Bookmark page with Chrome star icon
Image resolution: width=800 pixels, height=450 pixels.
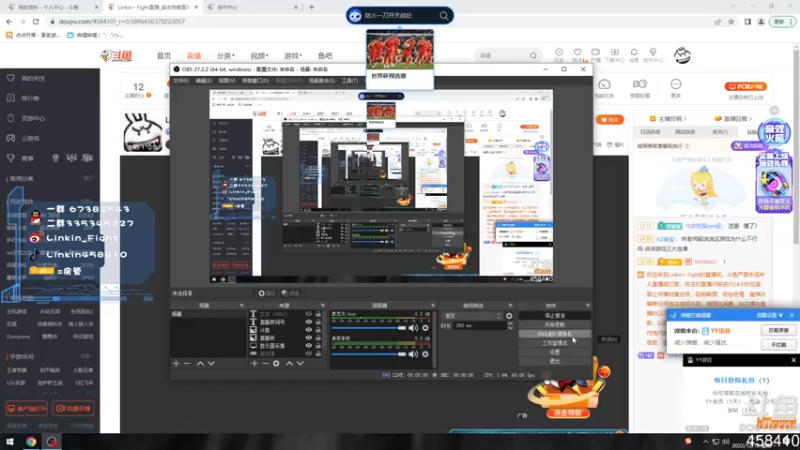pyautogui.click(x=731, y=21)
